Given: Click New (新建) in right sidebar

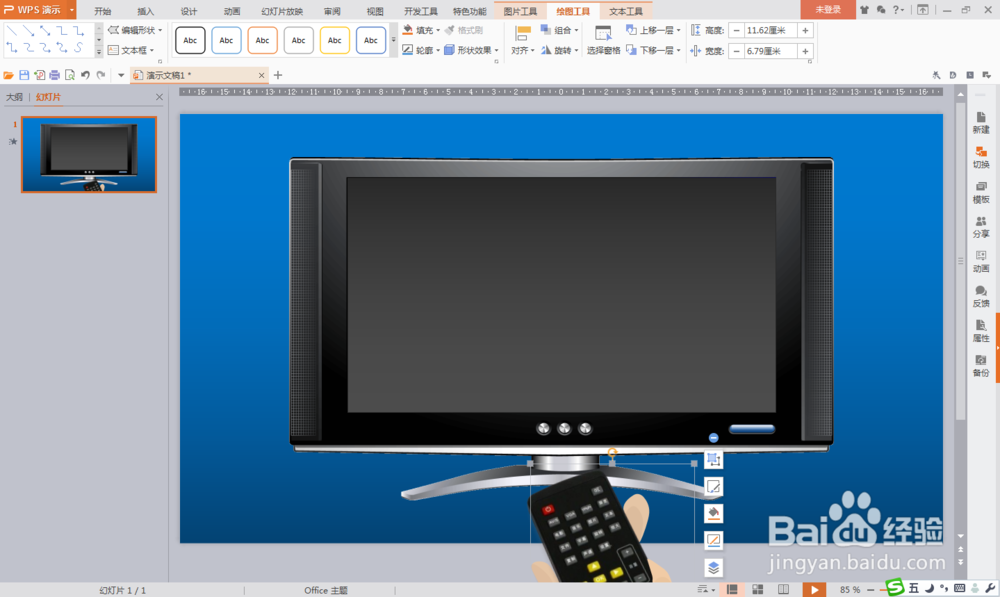Looking at the screenshot, I should coord(981,122).
